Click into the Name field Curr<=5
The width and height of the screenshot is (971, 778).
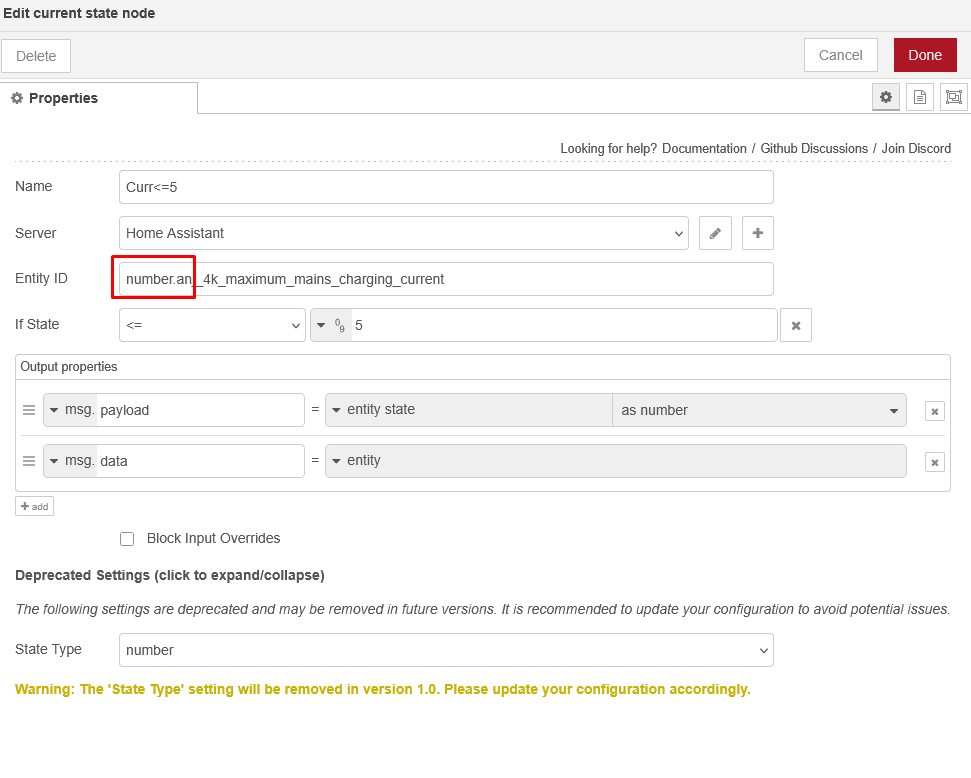[x=446, y=187]
